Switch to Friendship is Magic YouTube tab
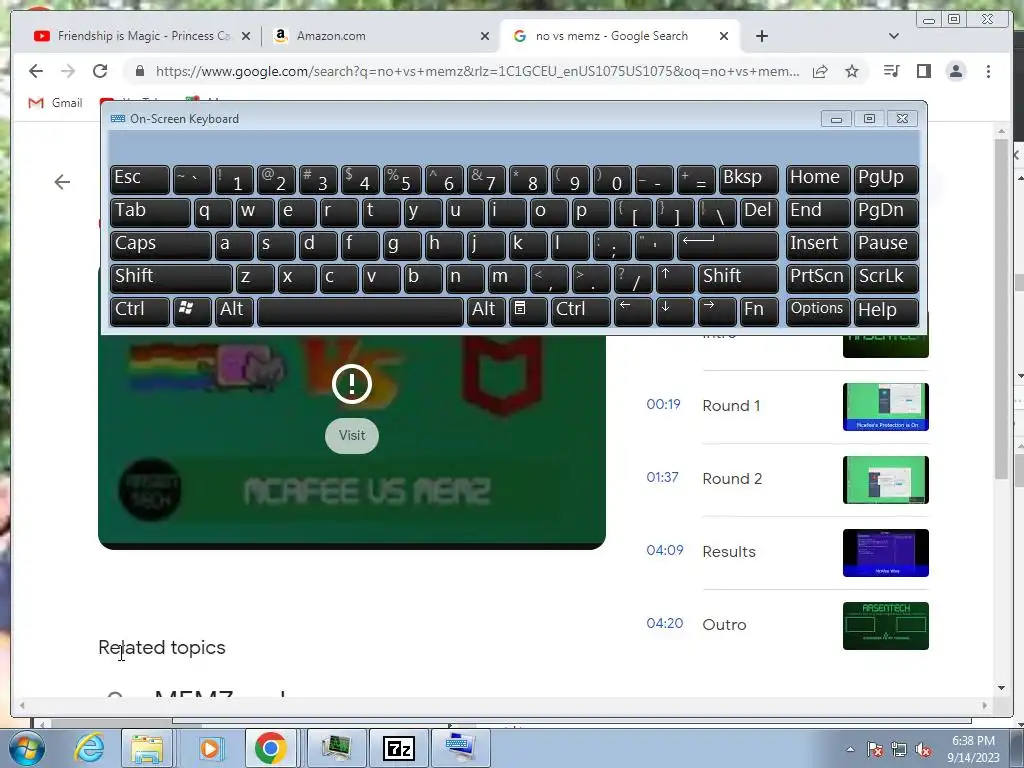Screen dimensions: 1024x768 point(142,36)
